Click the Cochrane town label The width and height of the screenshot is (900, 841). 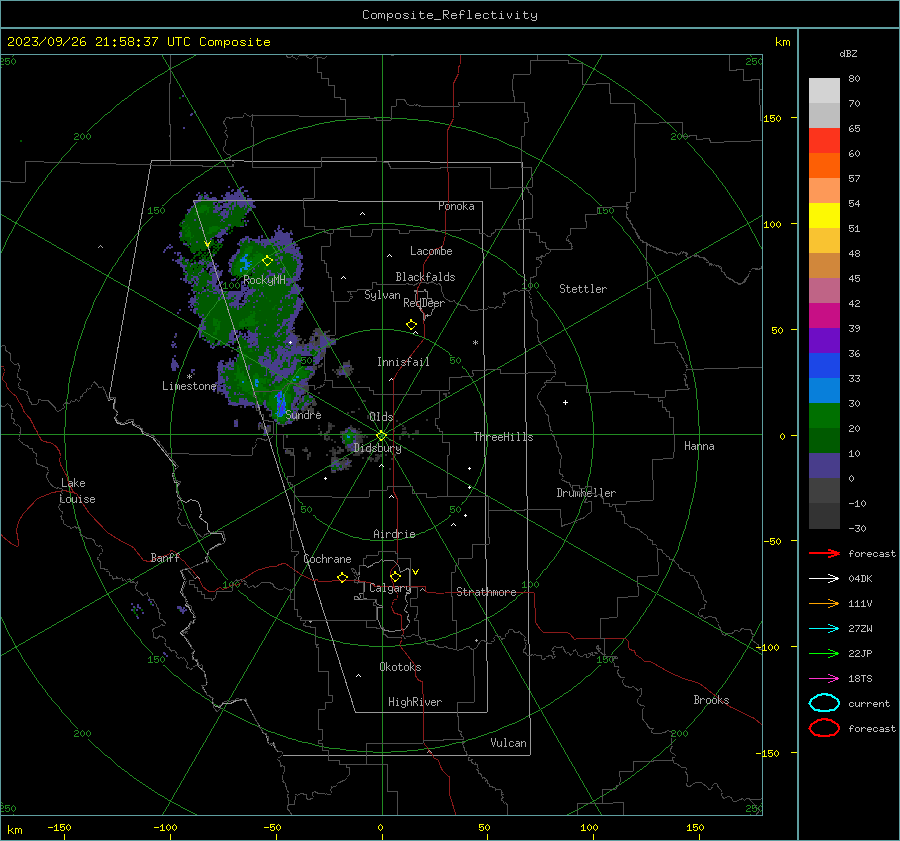[327, 559]
